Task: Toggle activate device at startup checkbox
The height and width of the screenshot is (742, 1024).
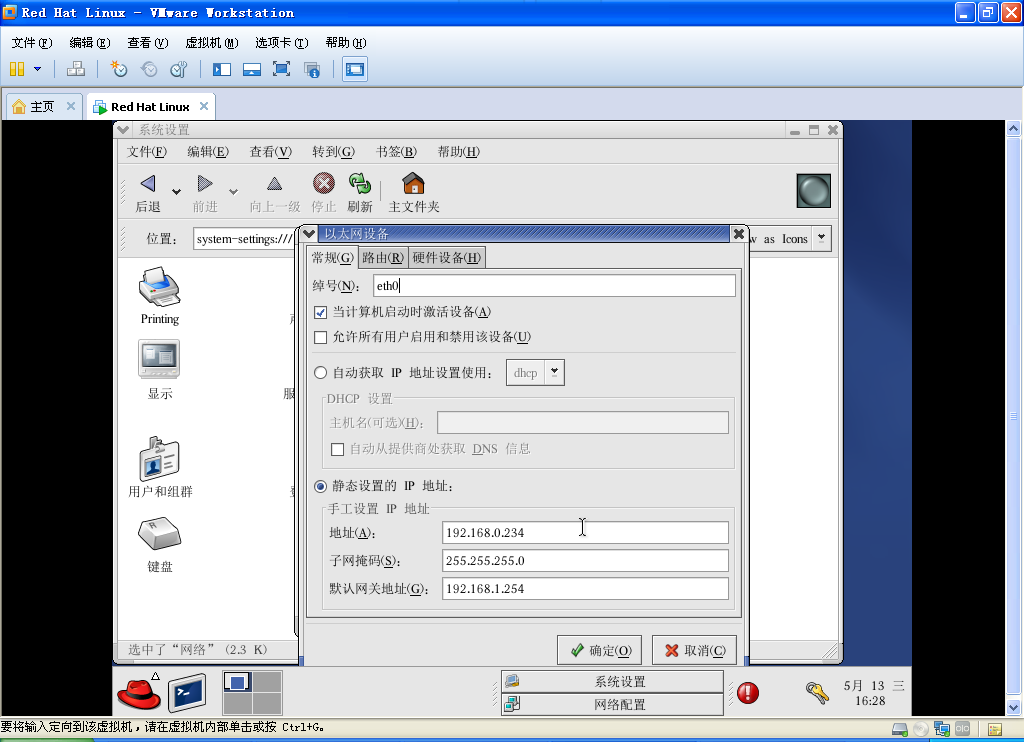Action: click(x=320, y=312)
